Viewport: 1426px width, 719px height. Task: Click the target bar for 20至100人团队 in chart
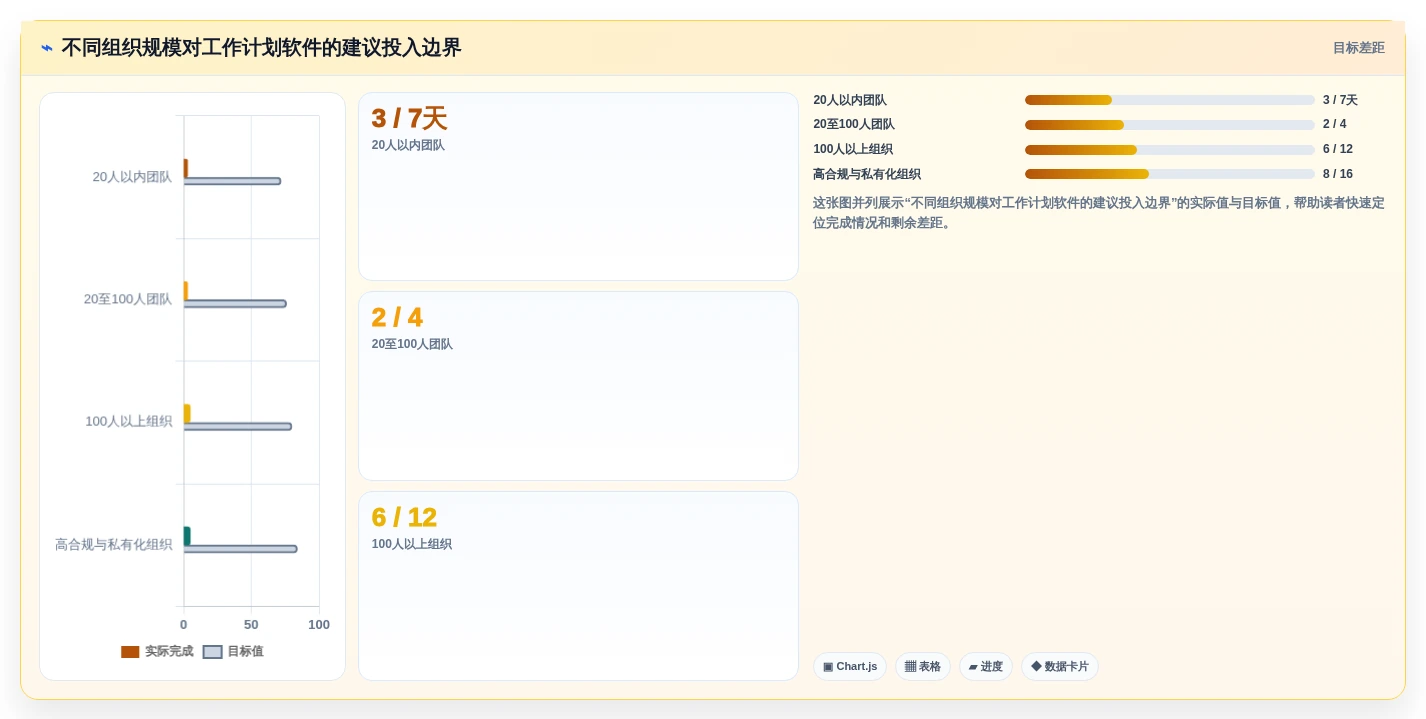(x=235, y=304)
